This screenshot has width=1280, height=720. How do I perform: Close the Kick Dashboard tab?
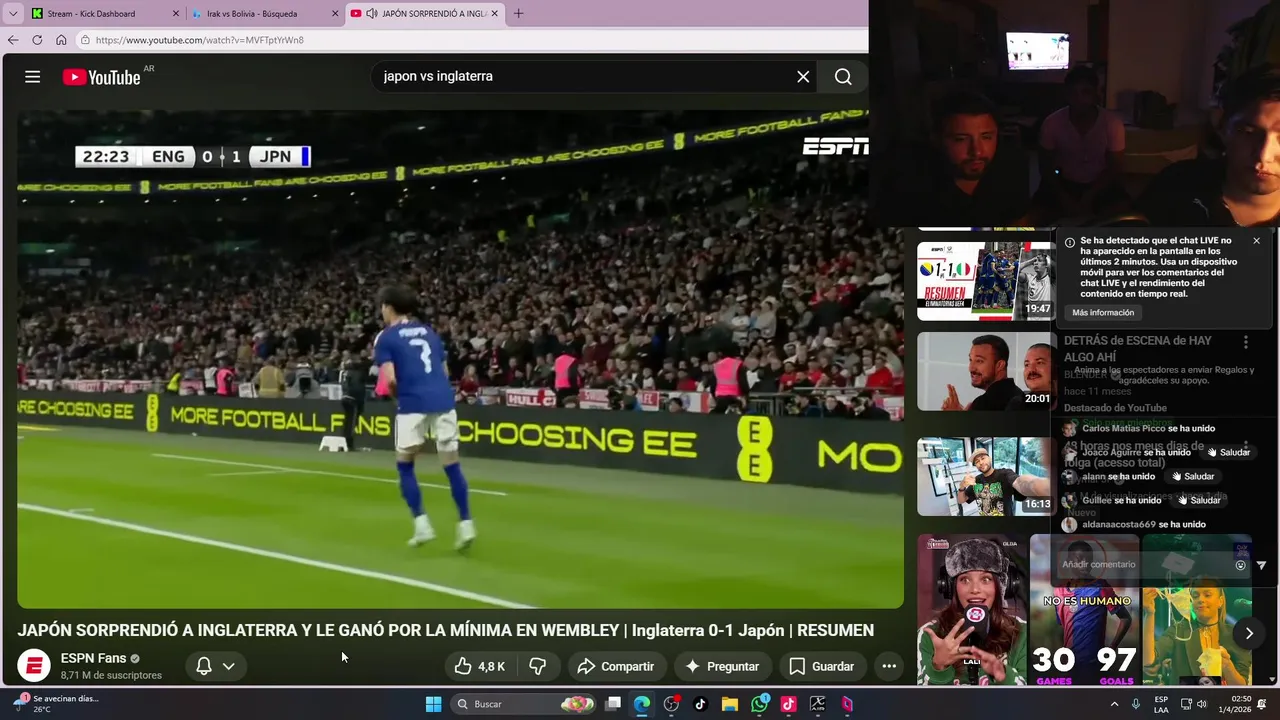coord(177,14)
